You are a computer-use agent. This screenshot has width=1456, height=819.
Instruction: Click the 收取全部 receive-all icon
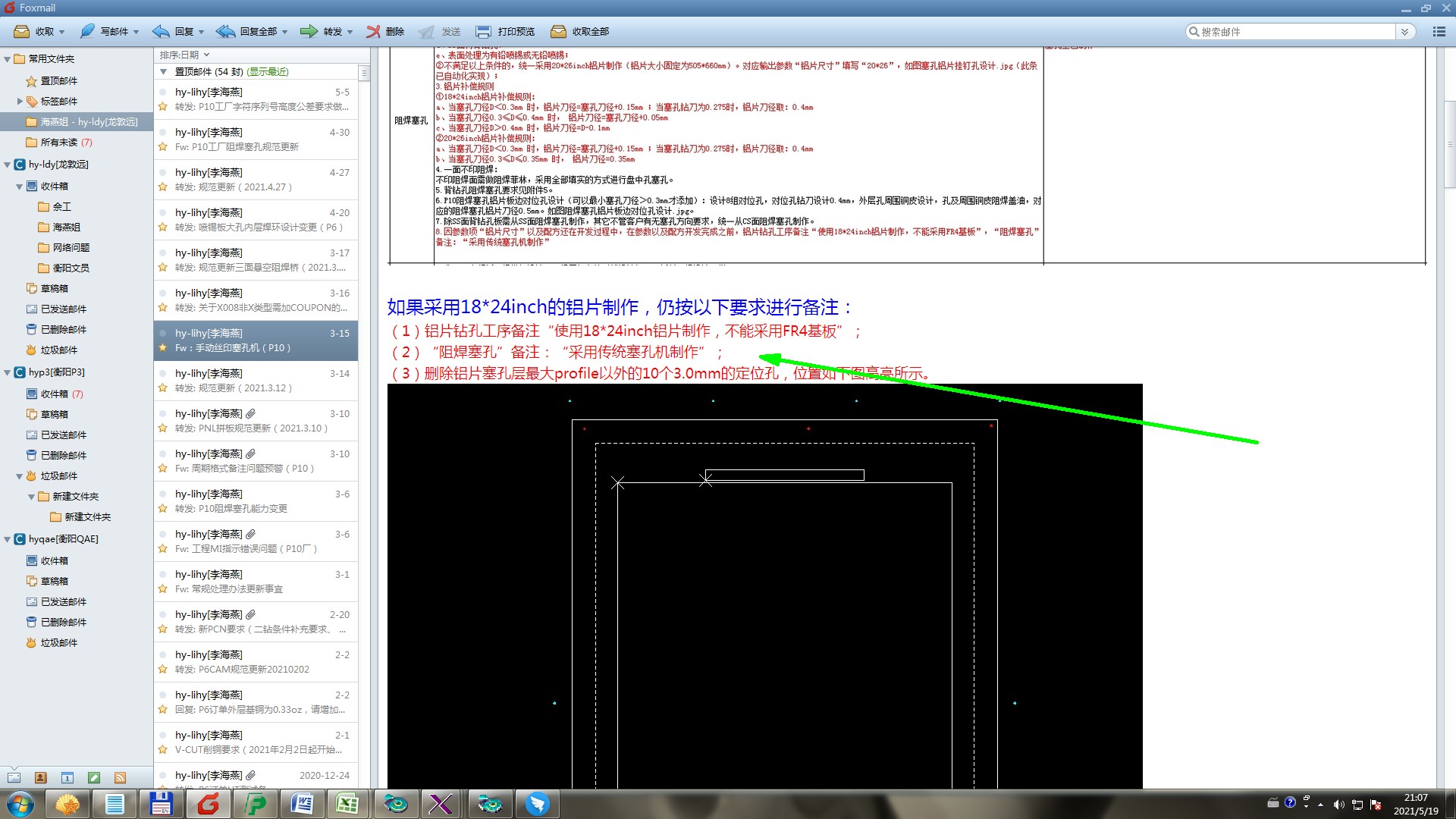tap(558, 31)
